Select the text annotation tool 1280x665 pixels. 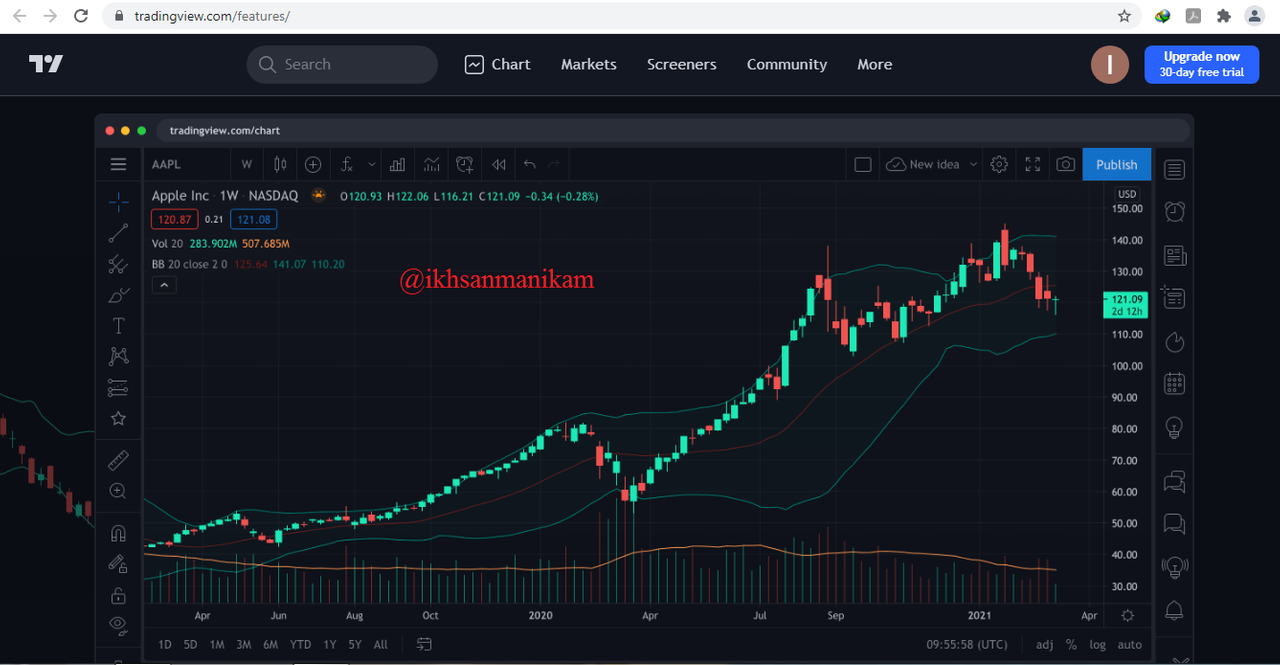(118, 326)
